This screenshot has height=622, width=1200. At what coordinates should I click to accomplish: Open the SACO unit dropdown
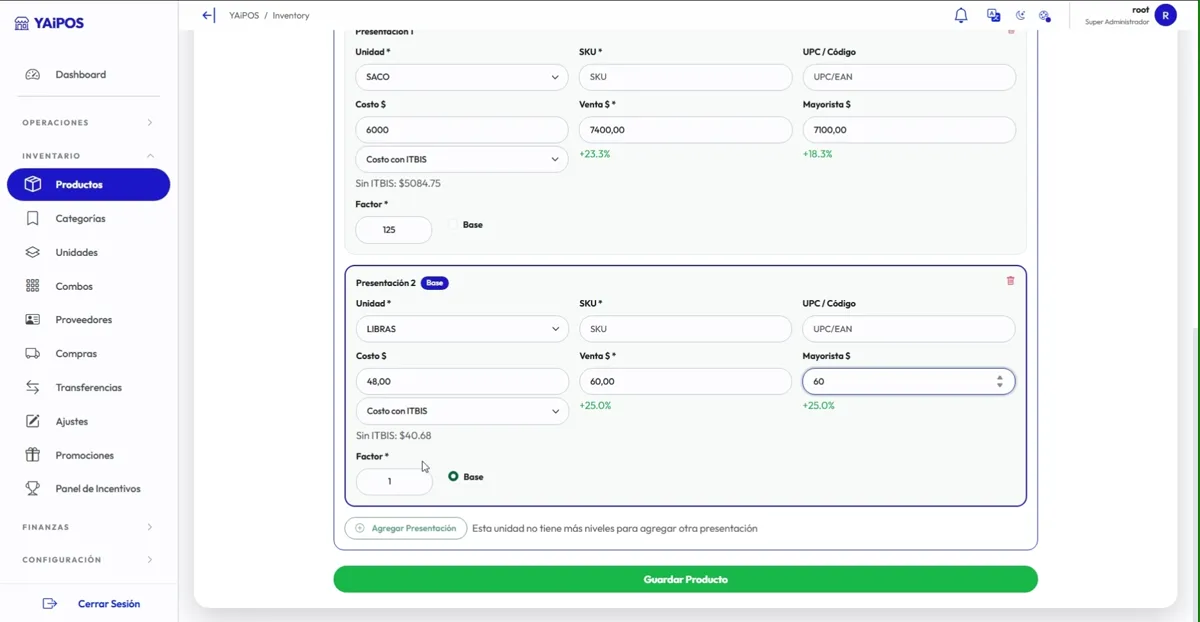(462, 77)
